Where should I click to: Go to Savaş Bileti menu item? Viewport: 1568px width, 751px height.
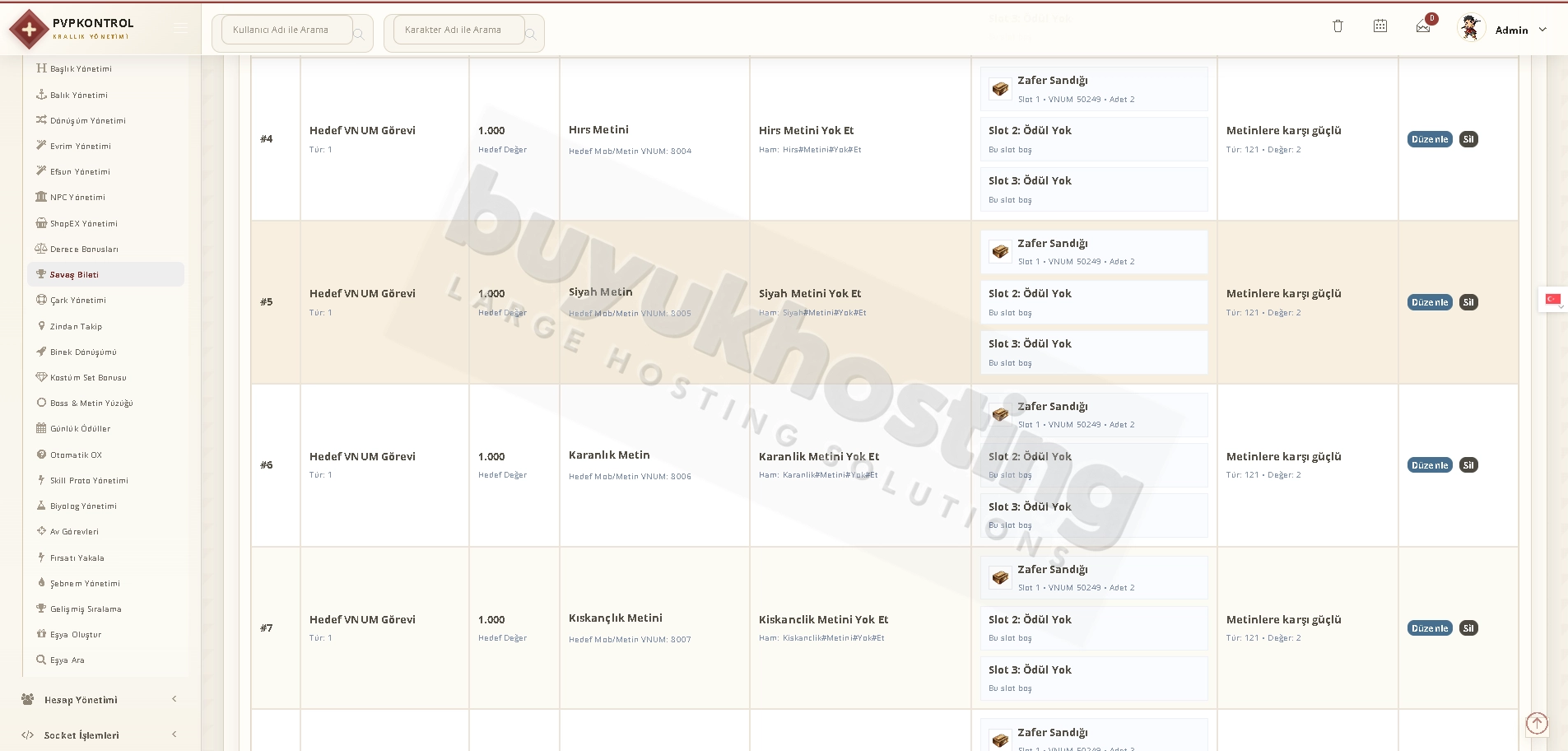[x=105, y=274]
